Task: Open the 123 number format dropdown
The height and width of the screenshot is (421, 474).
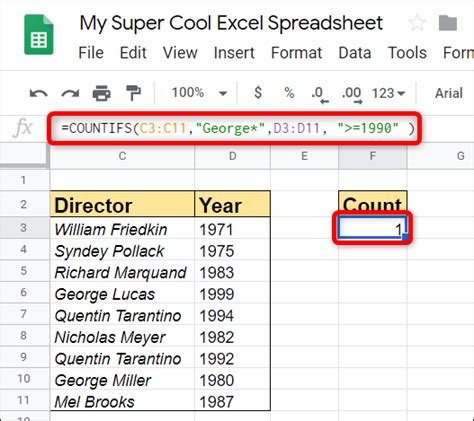Action: point(388,93)
